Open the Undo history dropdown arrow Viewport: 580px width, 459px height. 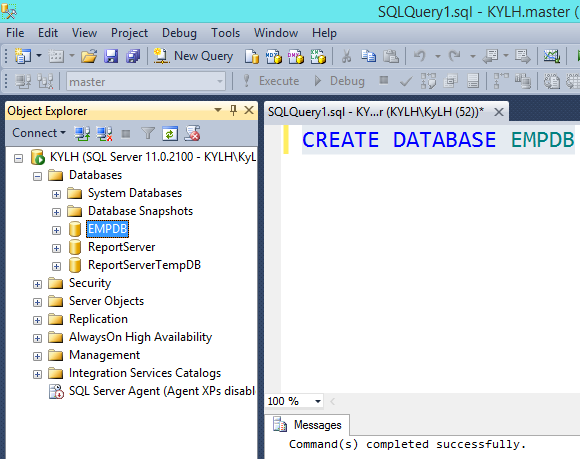coord(438,57)
